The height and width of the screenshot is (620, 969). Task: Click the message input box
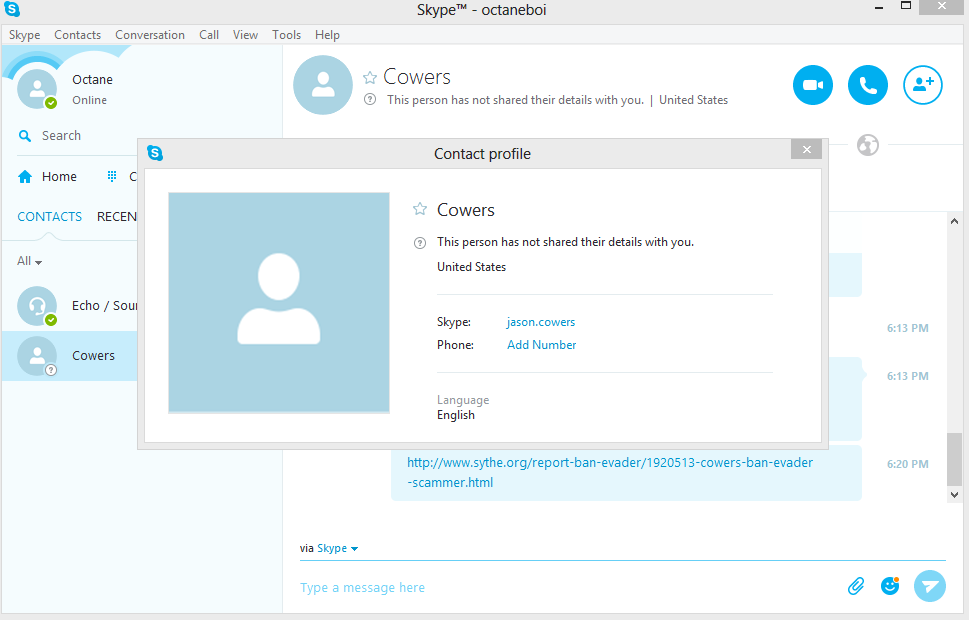pos(569,587)
